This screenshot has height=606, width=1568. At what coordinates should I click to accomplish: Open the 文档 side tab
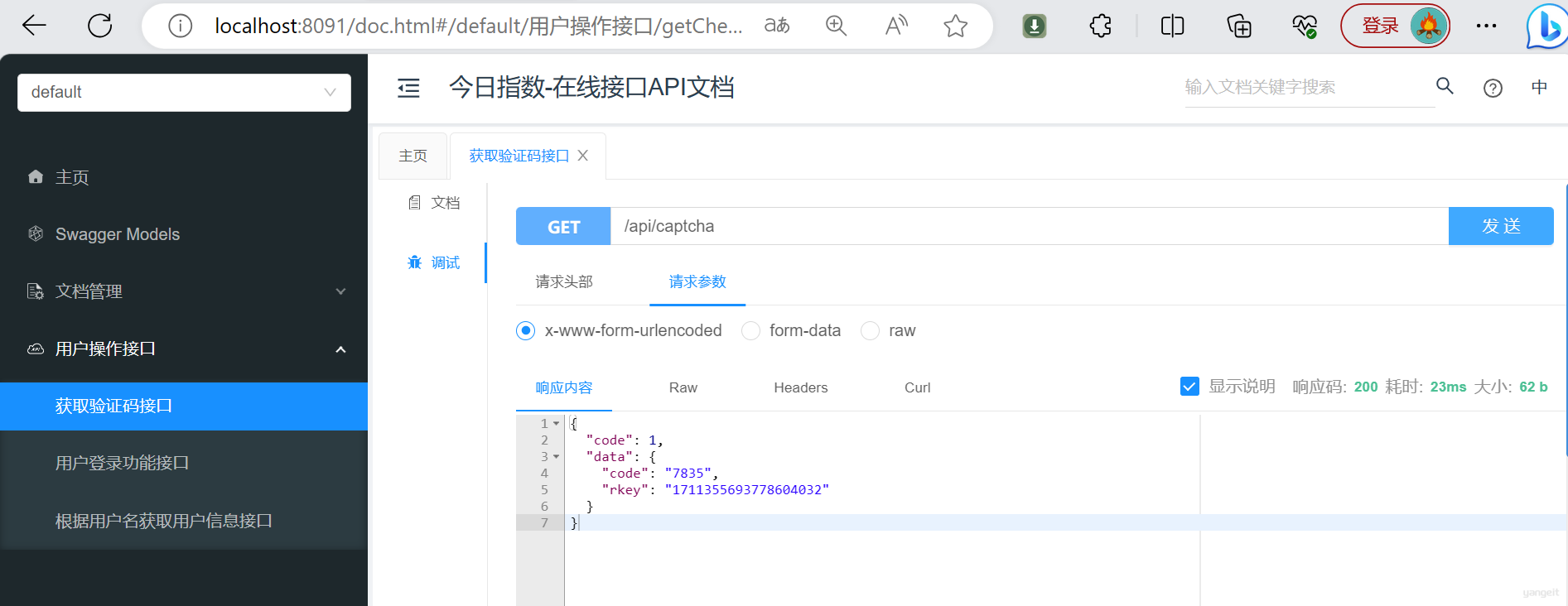434,203
